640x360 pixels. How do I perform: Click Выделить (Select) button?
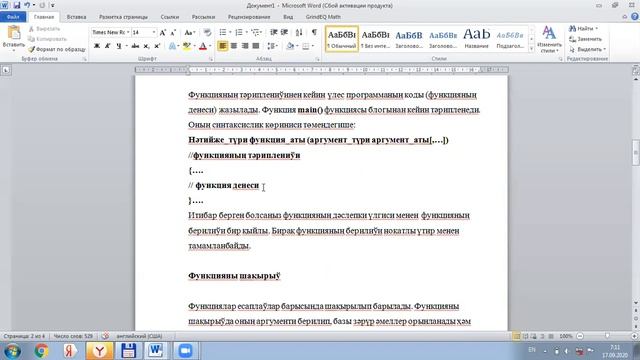point(588,49)
